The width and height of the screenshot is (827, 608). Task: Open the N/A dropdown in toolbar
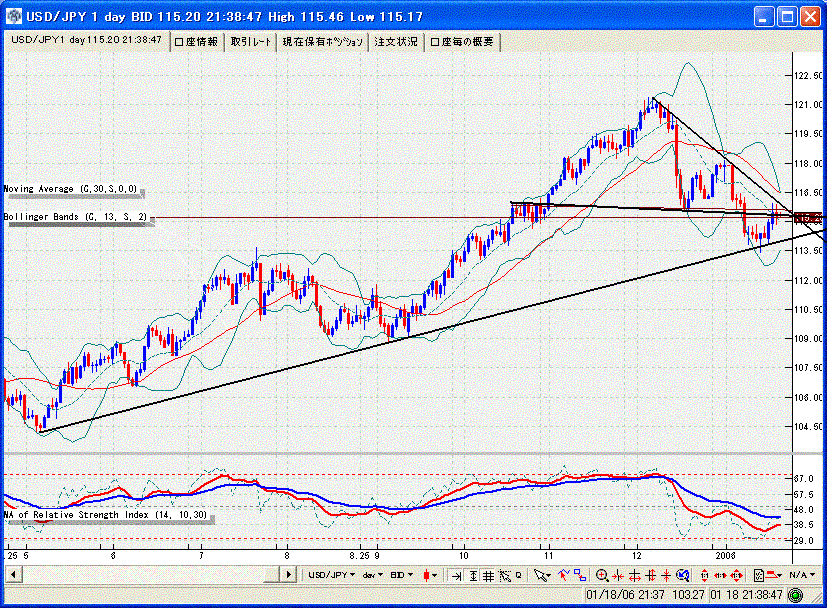800,575
